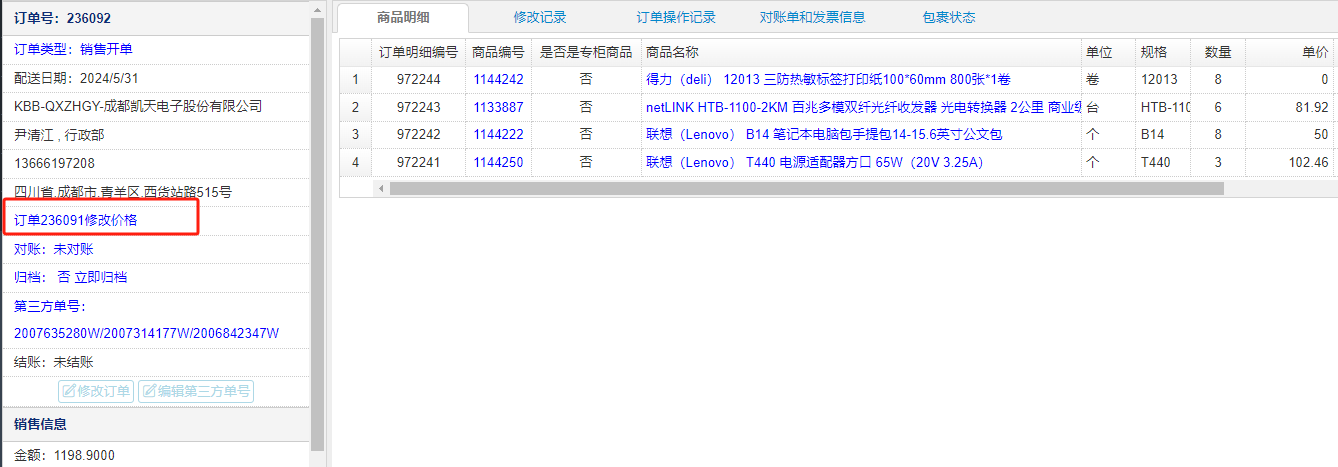
Task: Click the left panel vertical scrollbar
Action: click(317, 233)
